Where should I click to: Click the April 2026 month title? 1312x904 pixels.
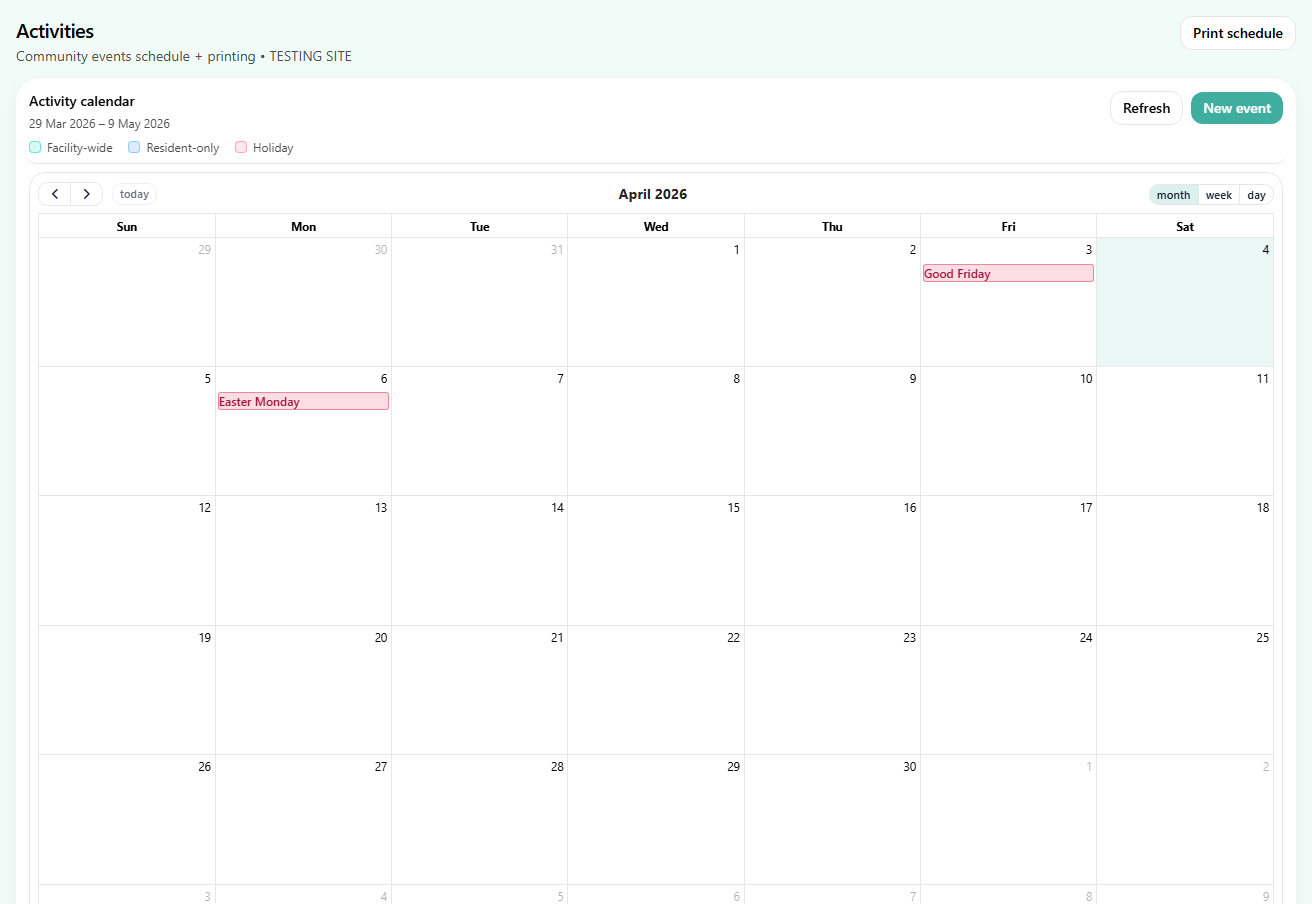point(653,194)
